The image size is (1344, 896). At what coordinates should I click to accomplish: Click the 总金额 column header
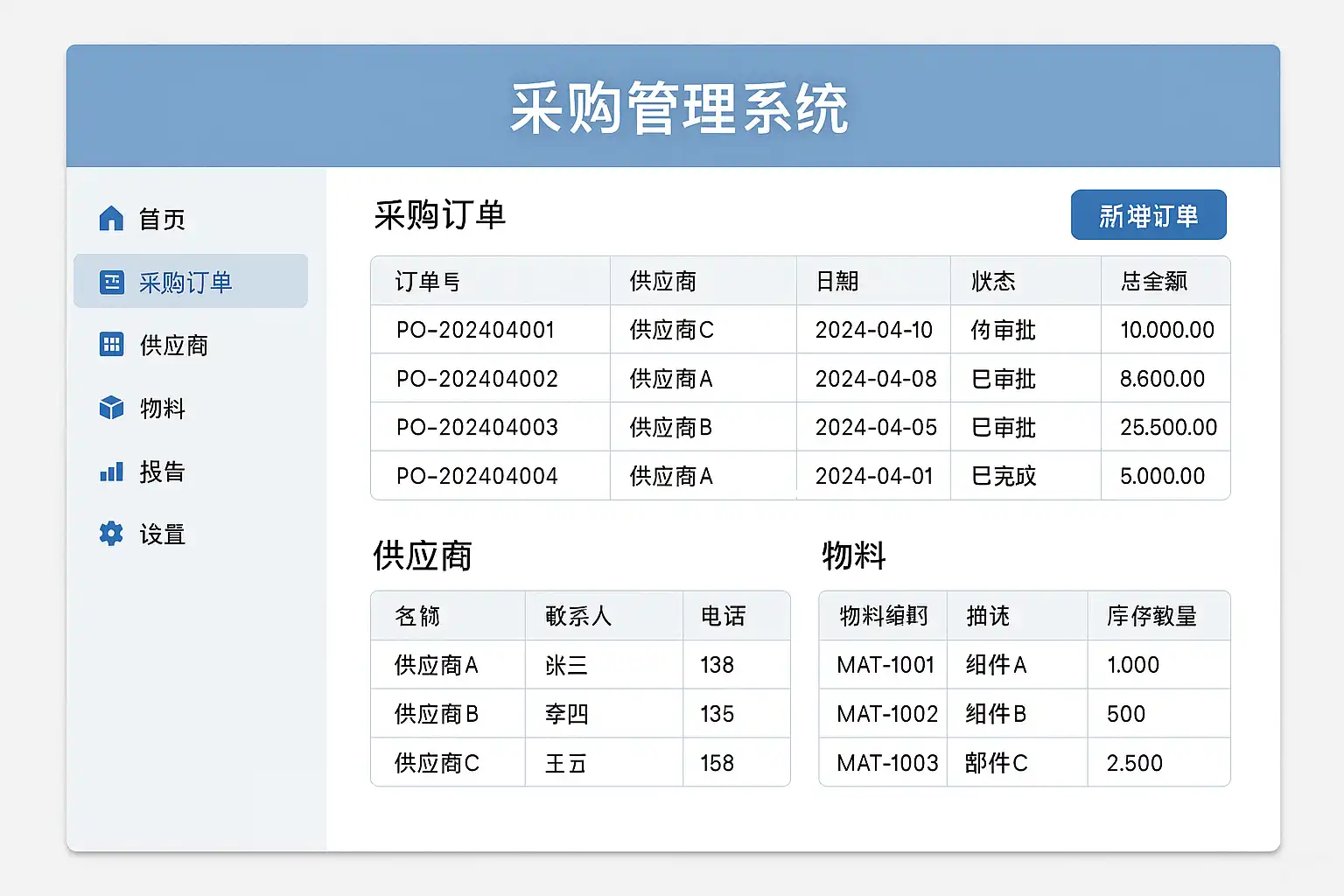(1154, 281)
